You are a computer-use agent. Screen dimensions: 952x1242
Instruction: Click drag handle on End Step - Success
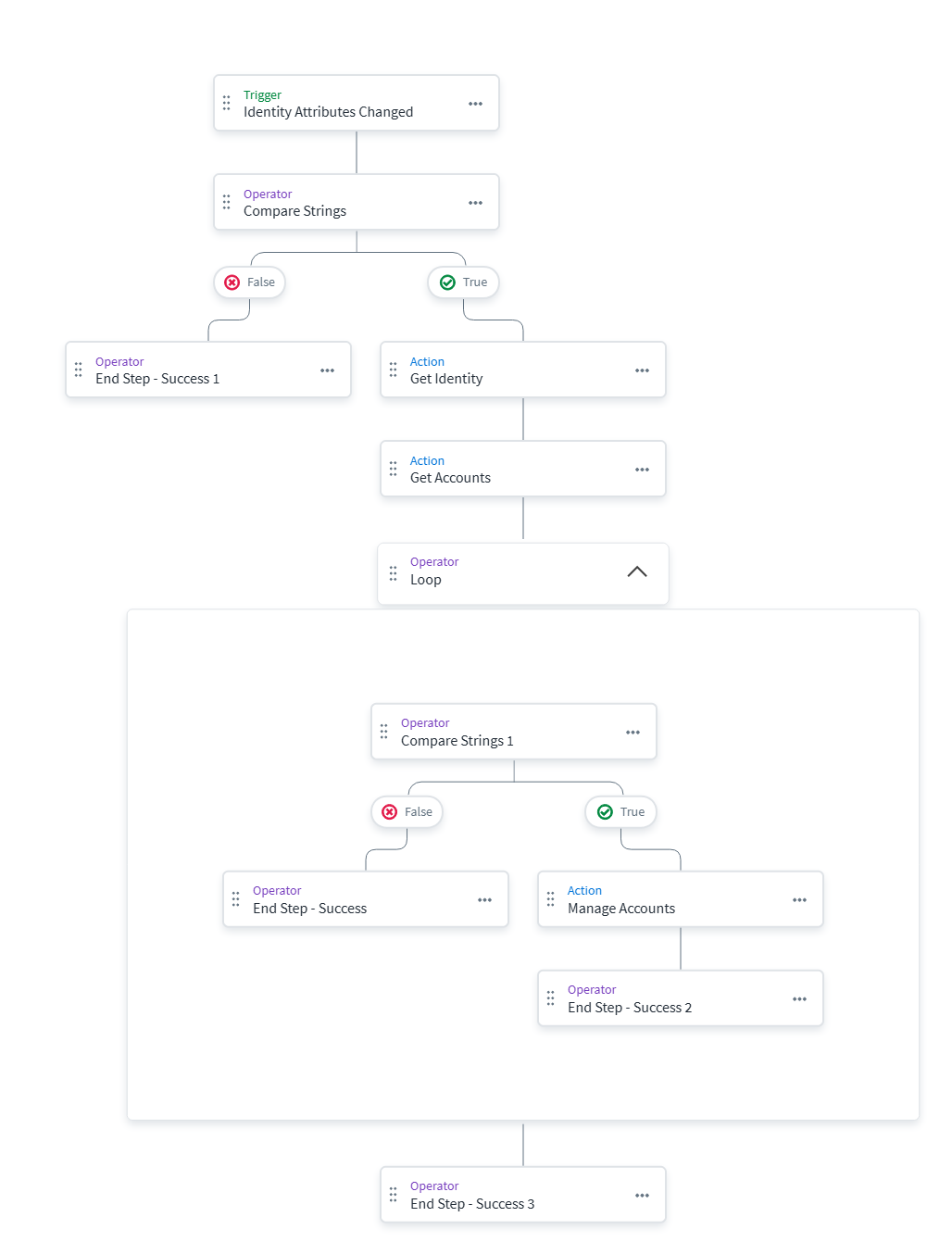point(236,899)
